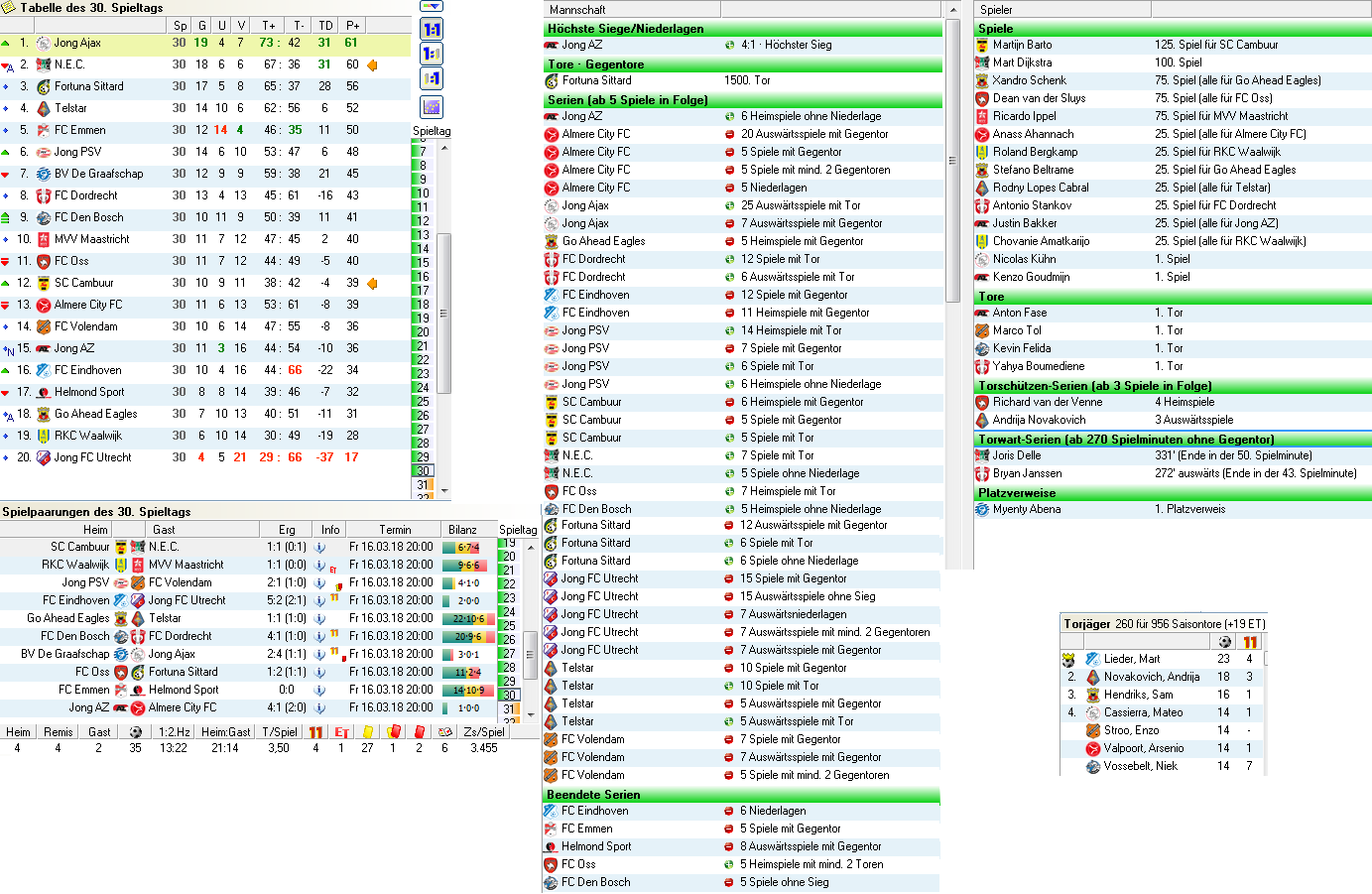1372x894 pixels.
Task: Click the Serien (ab 5 Spiele in Folge) header
Action: pyautogui.click(x=742, y=100)
